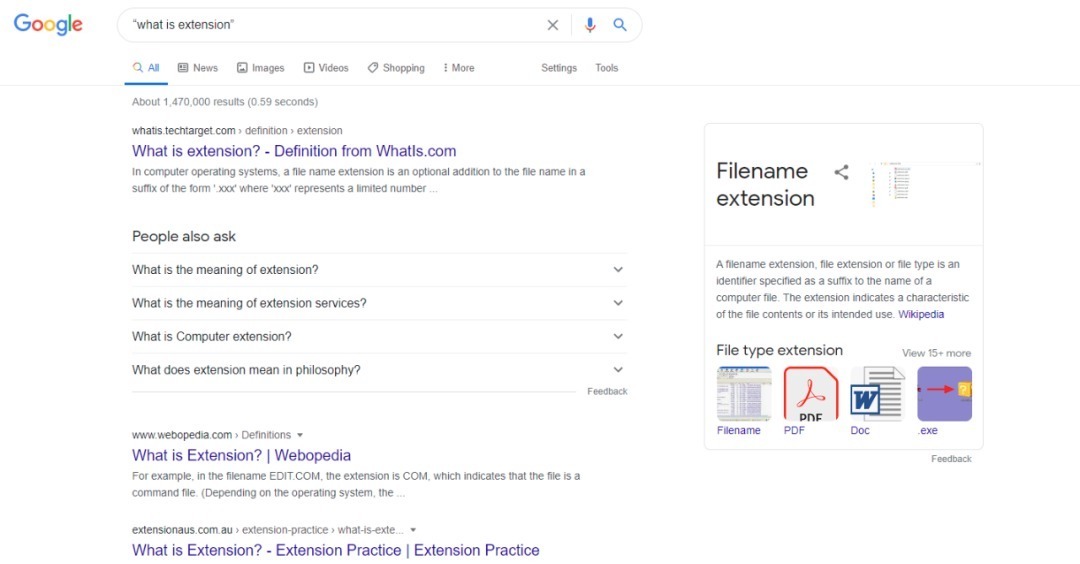Click the magnifying glass search button
Screen dimensions: 1080x564
pyautogui.click(x=620, y=25)
